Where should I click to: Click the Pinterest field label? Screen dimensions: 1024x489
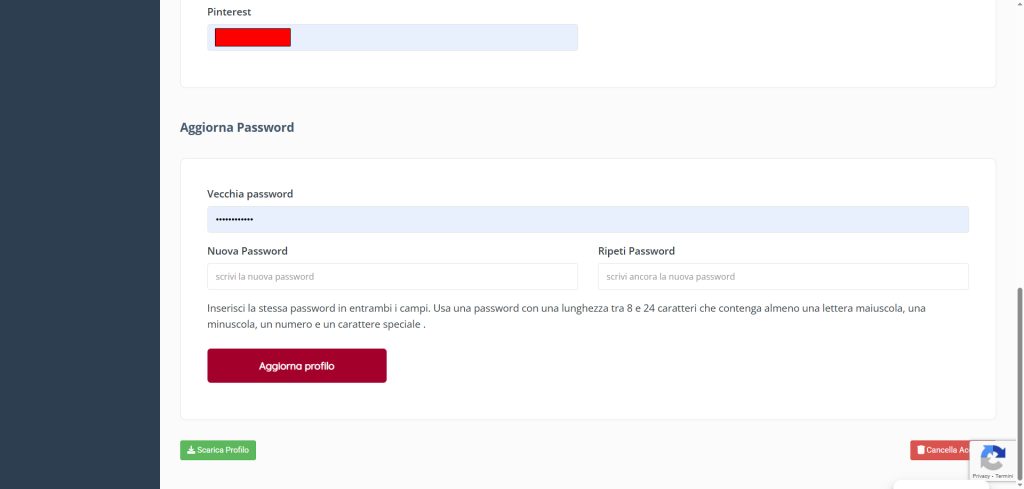click(229, 11)
